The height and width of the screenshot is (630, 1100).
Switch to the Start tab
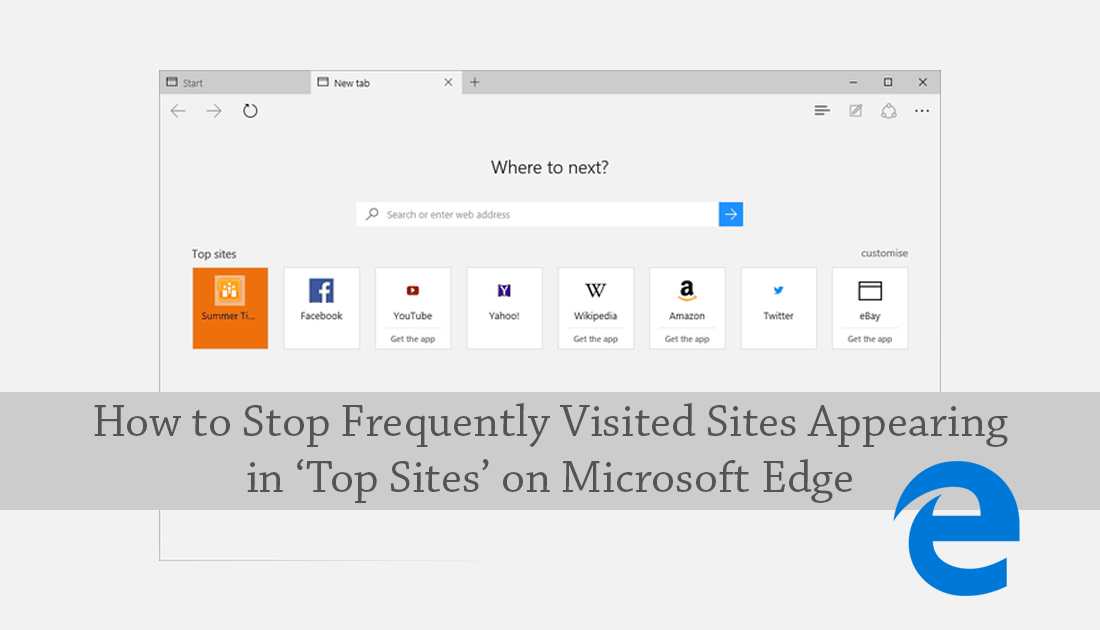235,82
